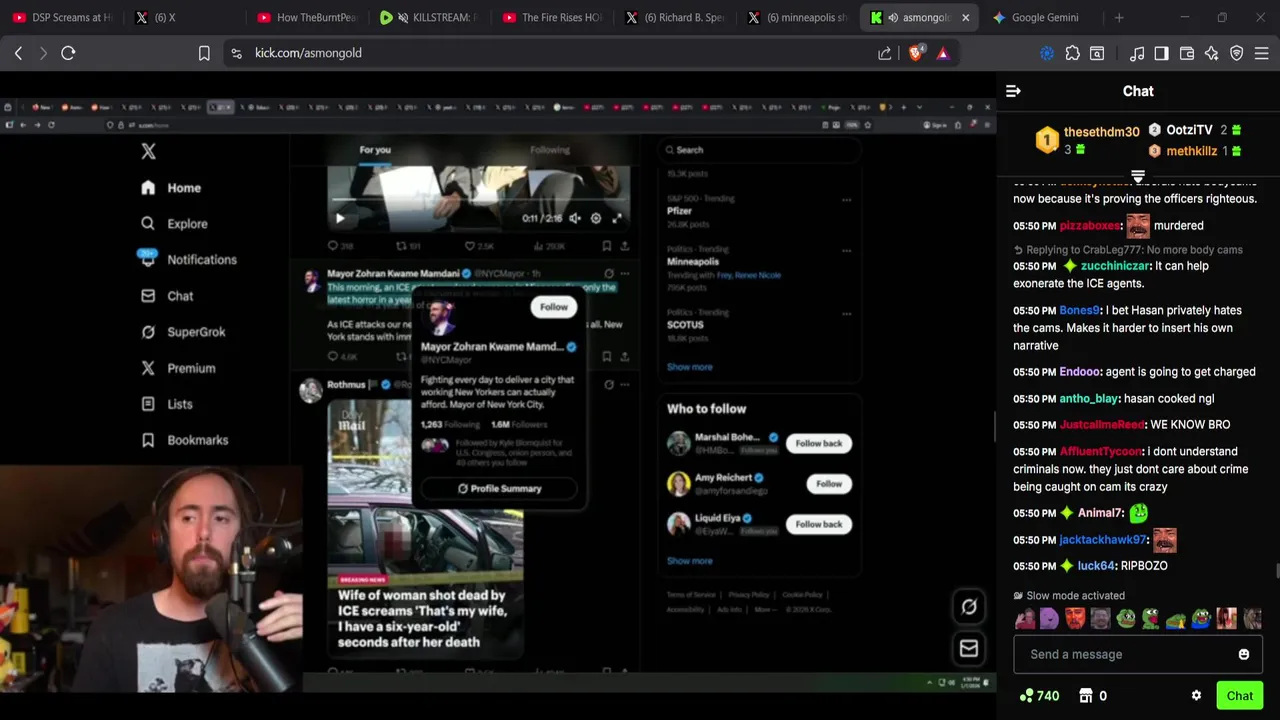Image resolution: width=1280 pixels, height=720 pixels.
Task: Collapse the chat with the arrow-lines icon
Action: [x=1013, y=91]
